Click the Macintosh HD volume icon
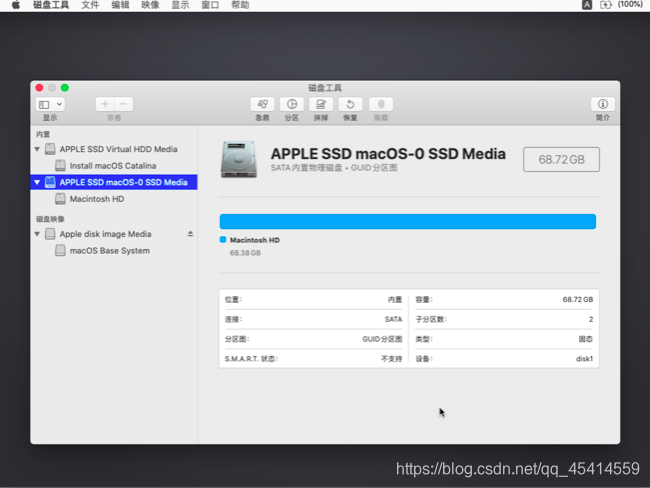The width and height of the screenshot is (650, 488). pos(60,199)
